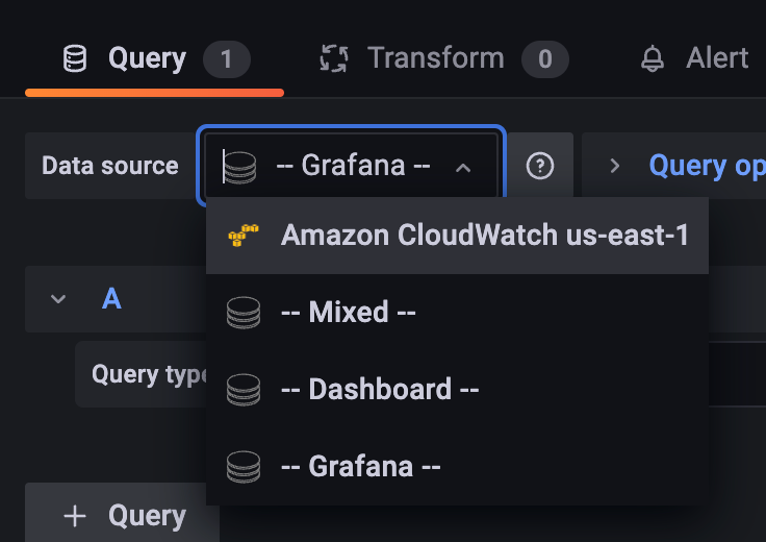766x543 pixels.
Task: Click the Query database icon
Action: click(75, 59)
